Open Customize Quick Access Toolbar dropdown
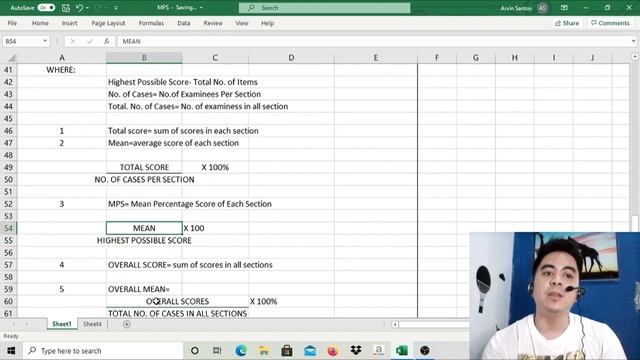 click(116, 8)
